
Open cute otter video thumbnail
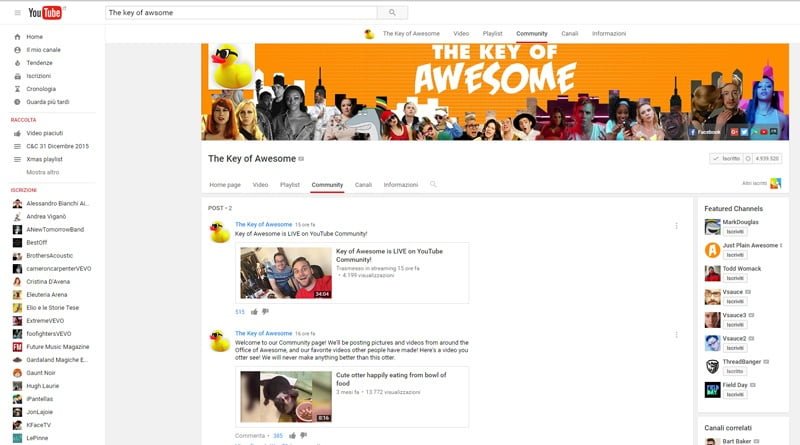click(286, 397)
